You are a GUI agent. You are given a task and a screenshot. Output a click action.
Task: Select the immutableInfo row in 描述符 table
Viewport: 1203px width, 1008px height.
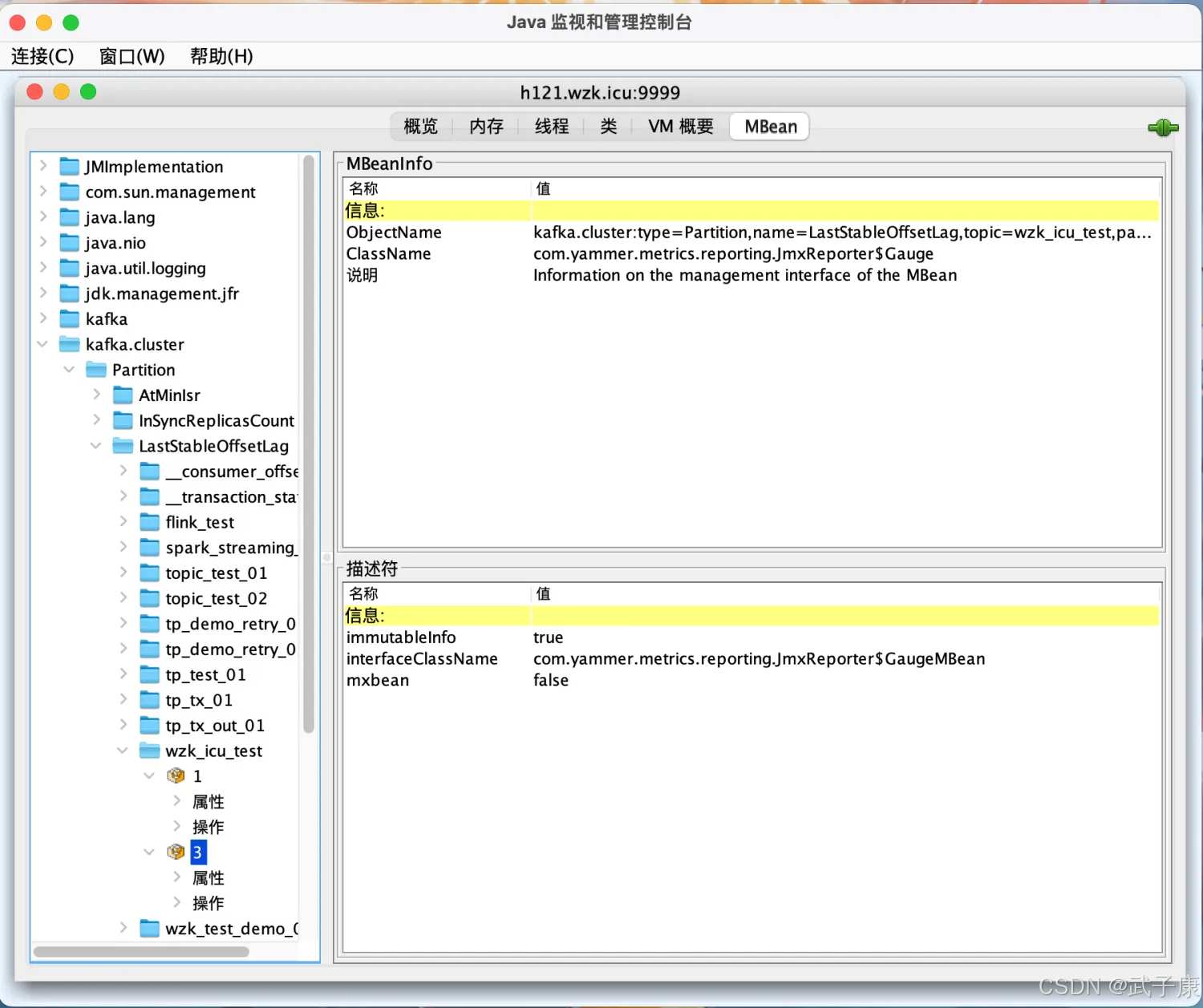(751, 638)
